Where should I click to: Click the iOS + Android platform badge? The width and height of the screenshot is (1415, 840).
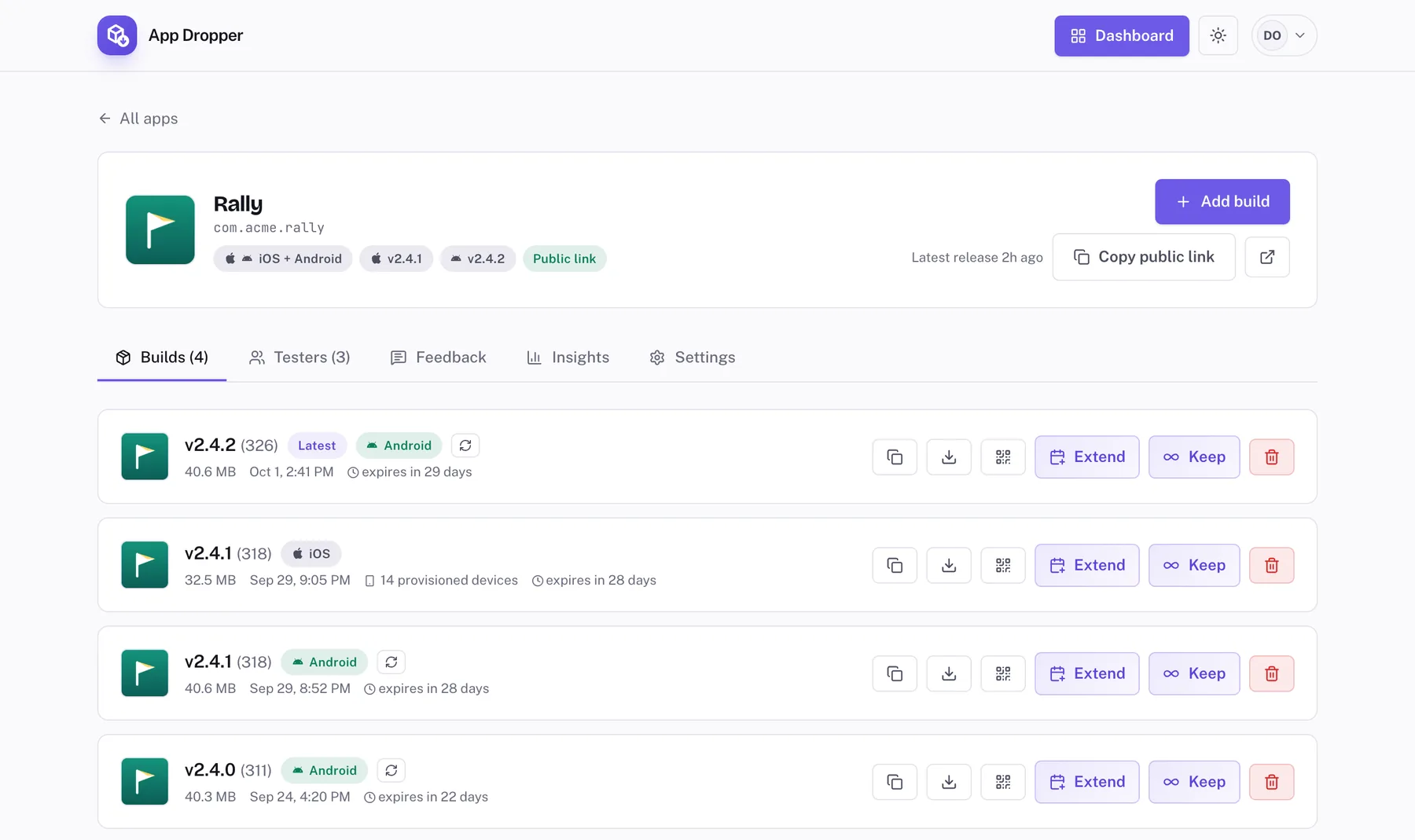[283, 259]
